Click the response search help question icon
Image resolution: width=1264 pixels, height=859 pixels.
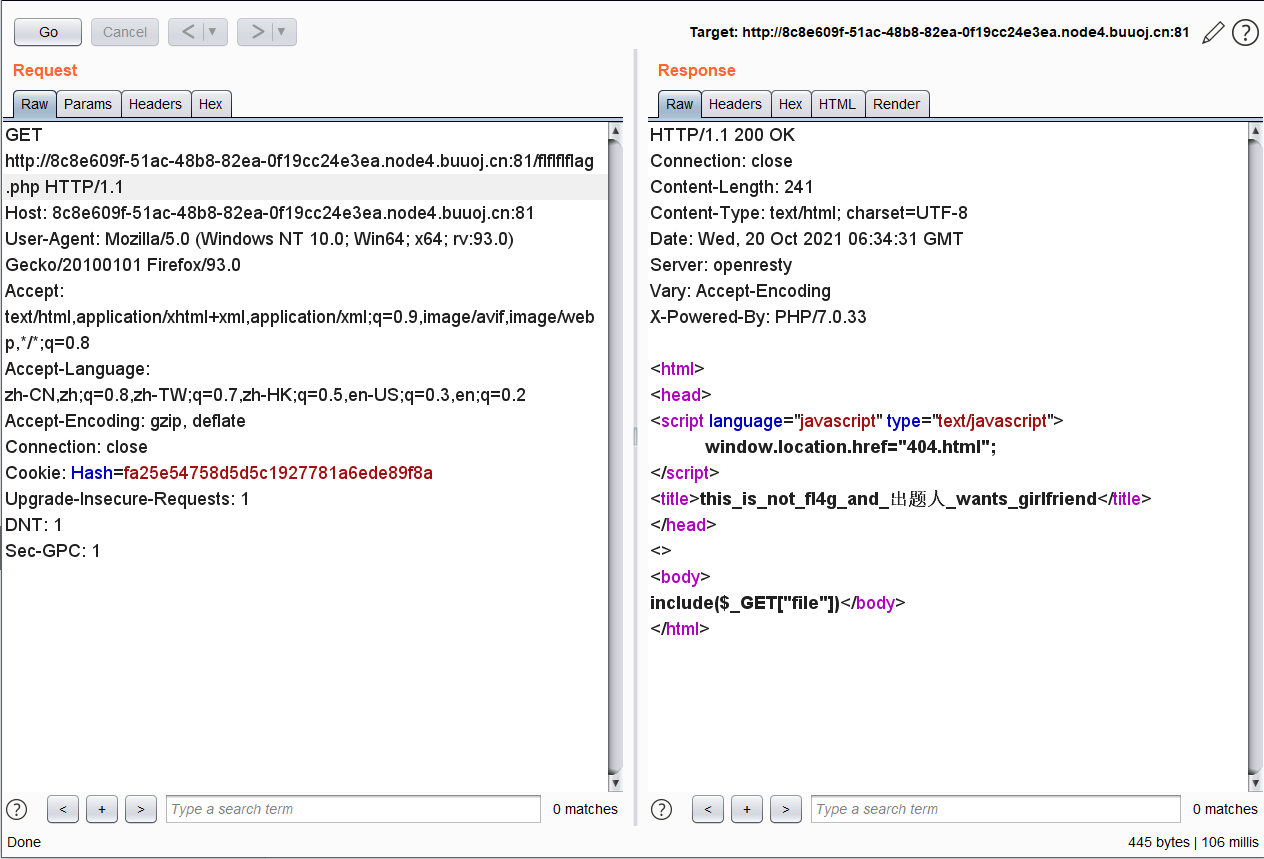(x=662, y=809)
